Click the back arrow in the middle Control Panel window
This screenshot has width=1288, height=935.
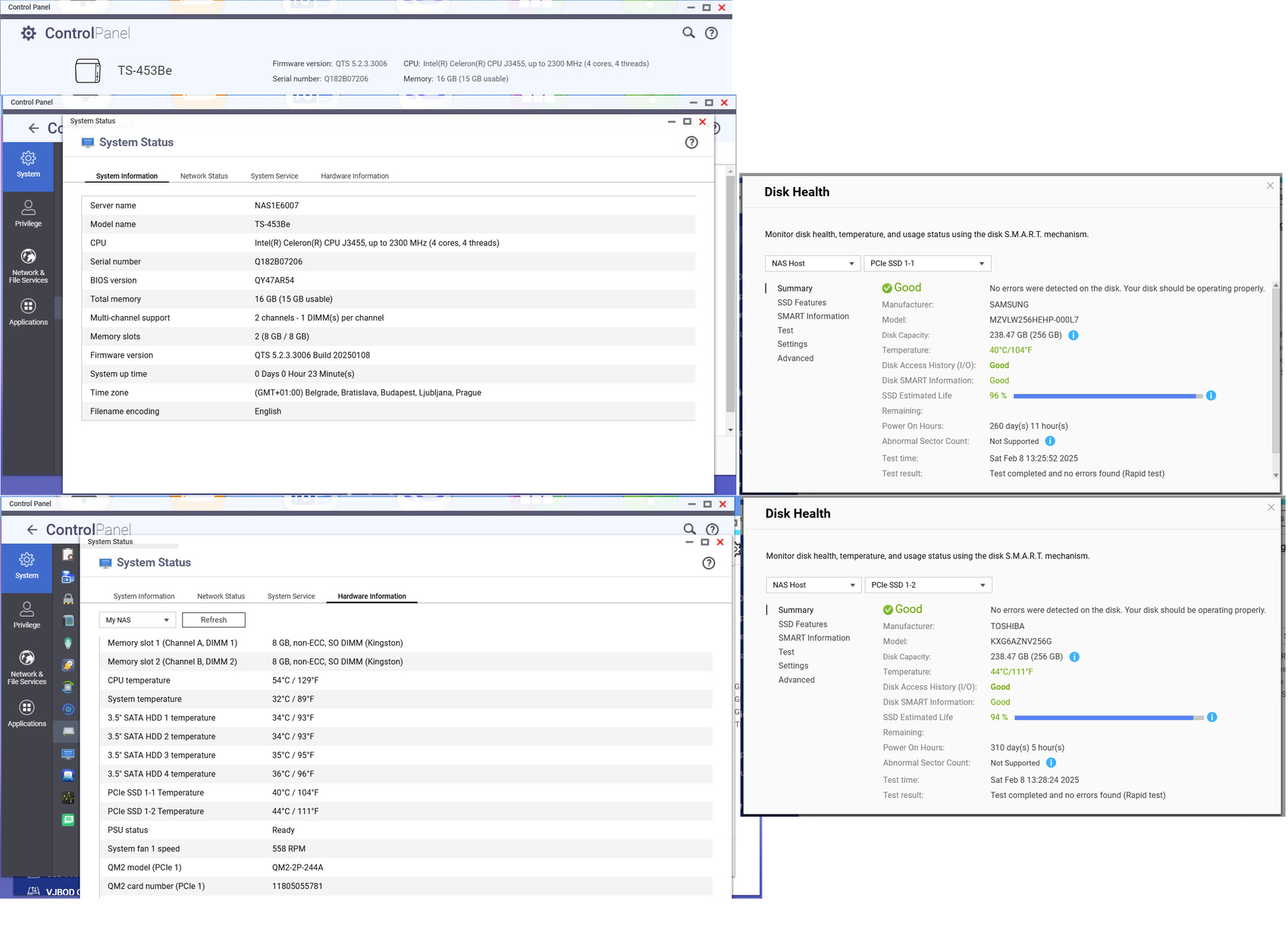point(33,128)
